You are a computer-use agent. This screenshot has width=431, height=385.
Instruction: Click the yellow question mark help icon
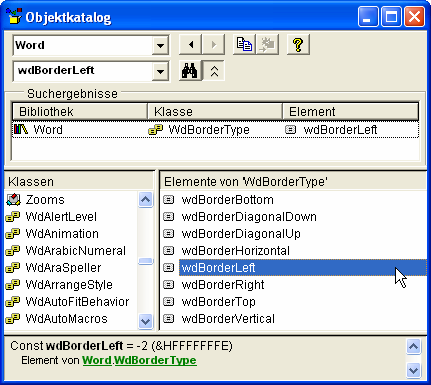point(298,44)
